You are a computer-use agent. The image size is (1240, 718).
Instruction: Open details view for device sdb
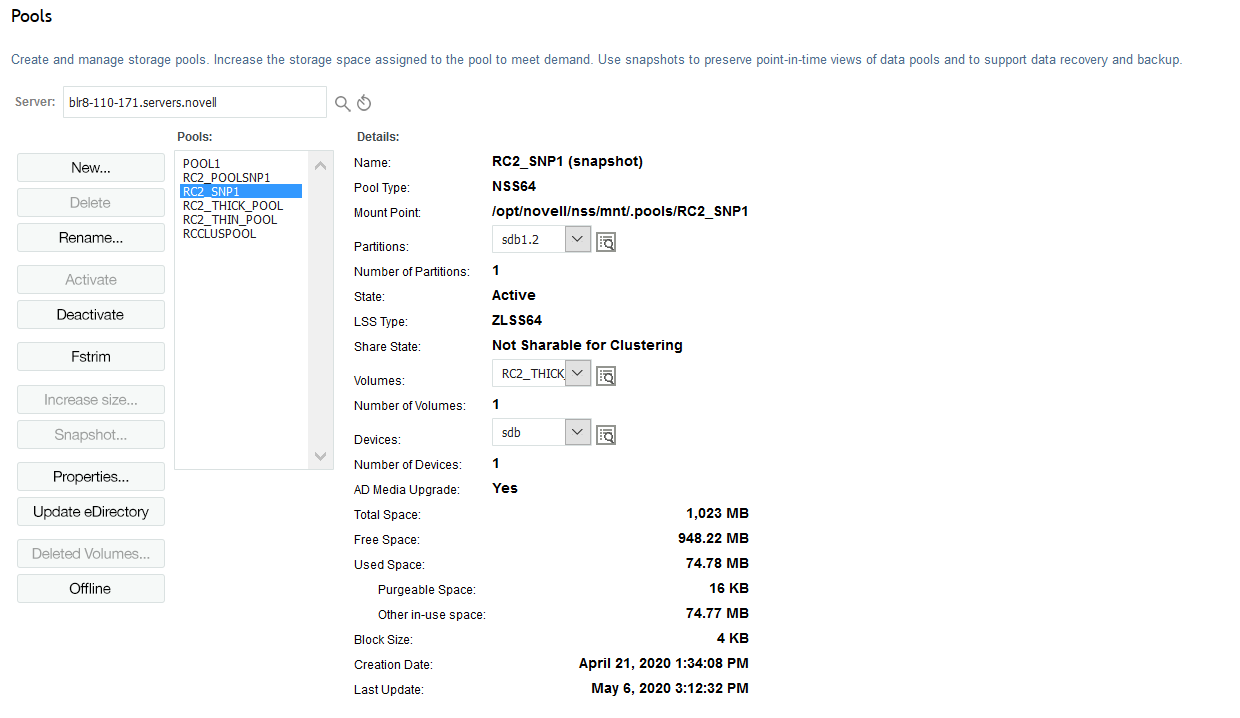pos(605,433)
